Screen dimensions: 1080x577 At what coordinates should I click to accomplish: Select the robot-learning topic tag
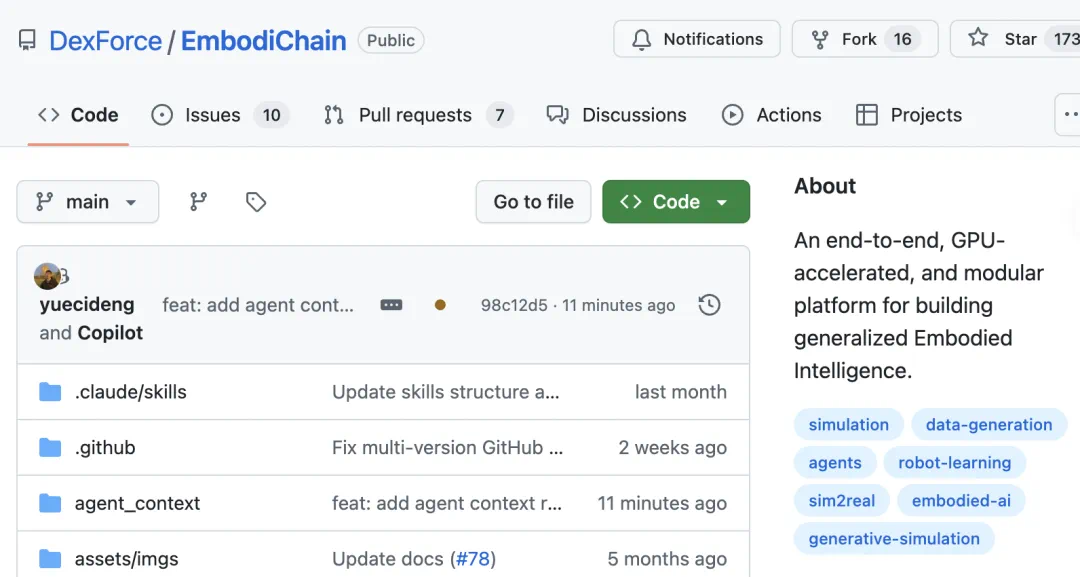pyautogui.click(x=955, y=463)
